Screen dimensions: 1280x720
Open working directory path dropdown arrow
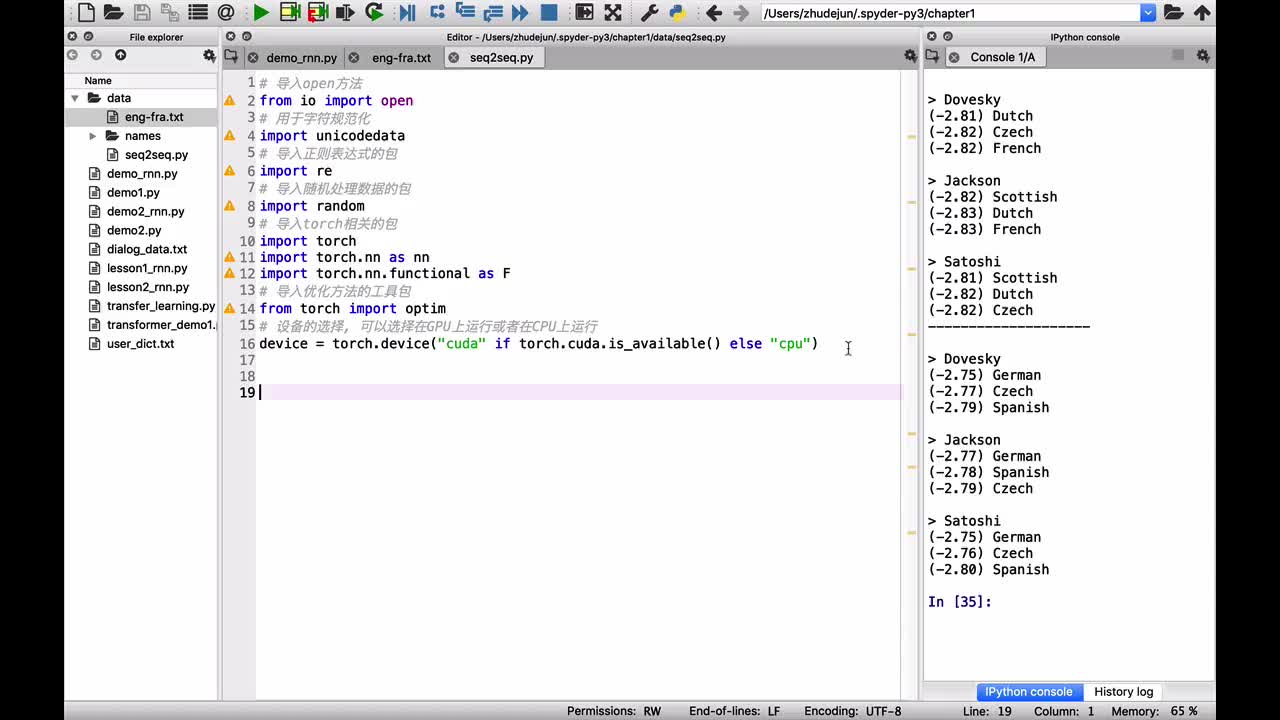click(1148, 13)
